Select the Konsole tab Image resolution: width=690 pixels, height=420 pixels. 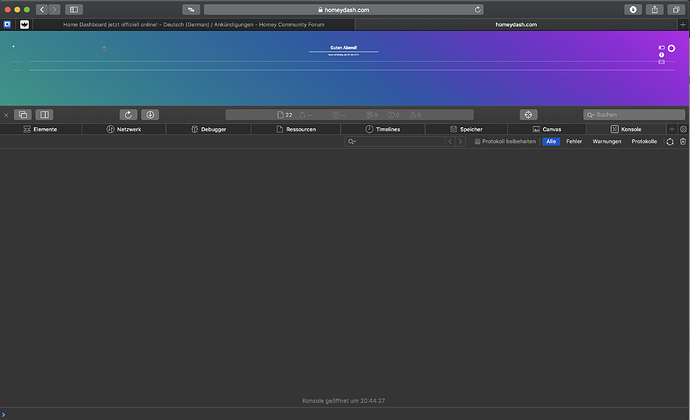pyautogui.click(x=626, y=129)
